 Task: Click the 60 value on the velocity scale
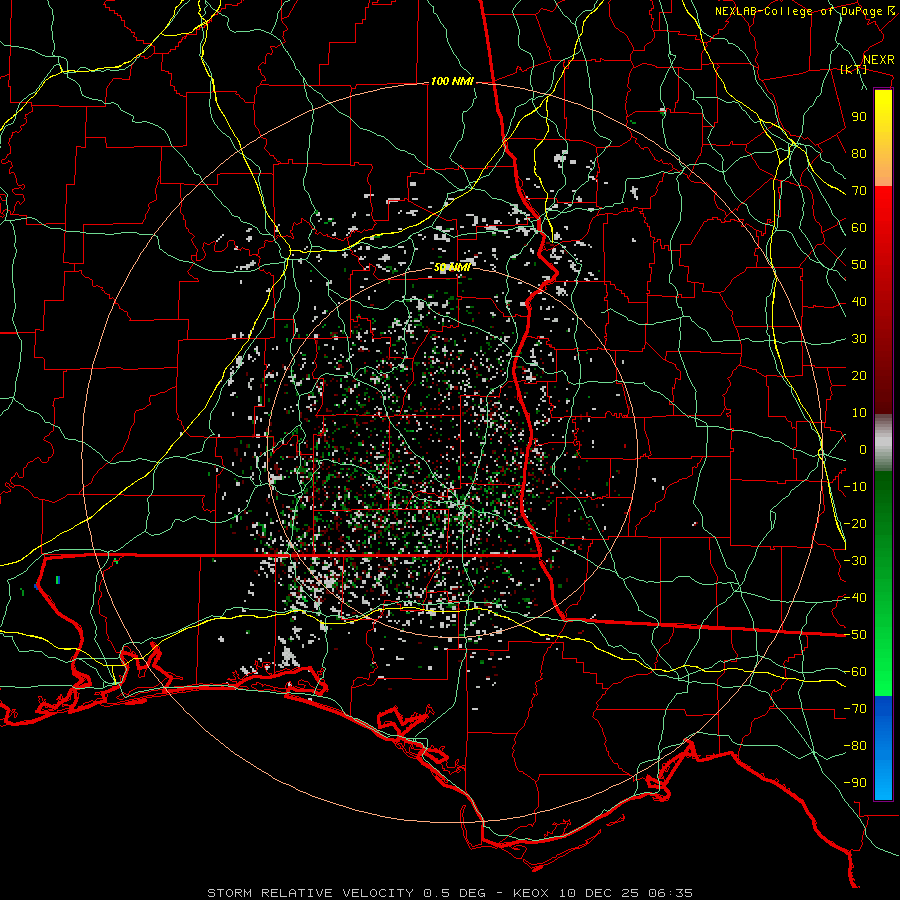point(859,227)
